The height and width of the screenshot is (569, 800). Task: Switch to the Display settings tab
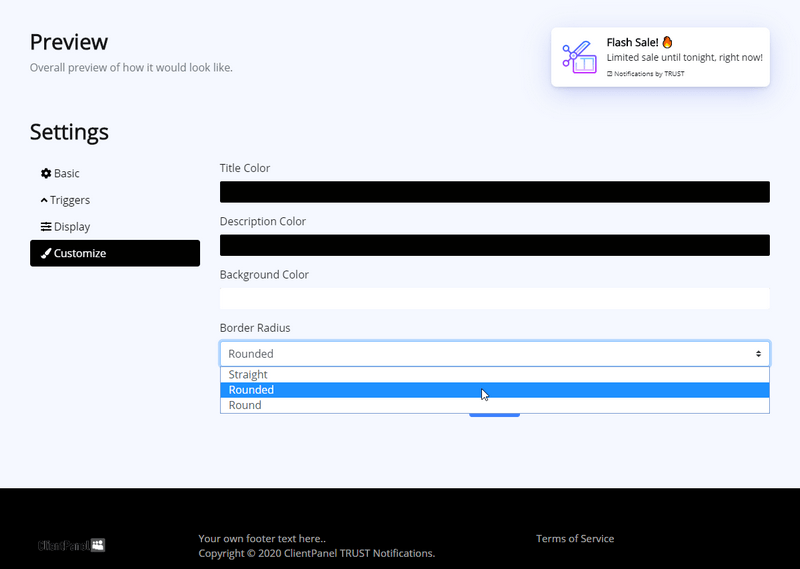pyautogui.click(x=115, y=227)
